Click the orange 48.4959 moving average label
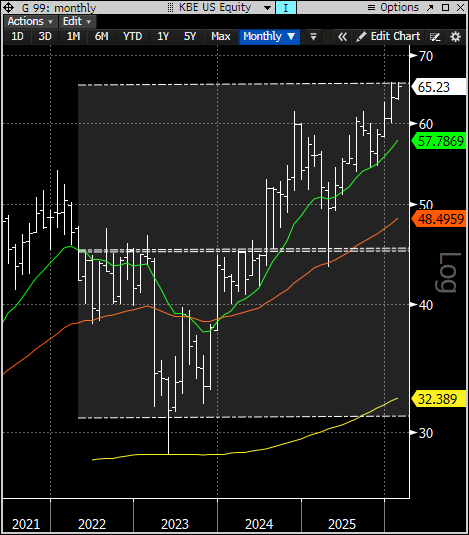469x535 pixels. (439, 219)
